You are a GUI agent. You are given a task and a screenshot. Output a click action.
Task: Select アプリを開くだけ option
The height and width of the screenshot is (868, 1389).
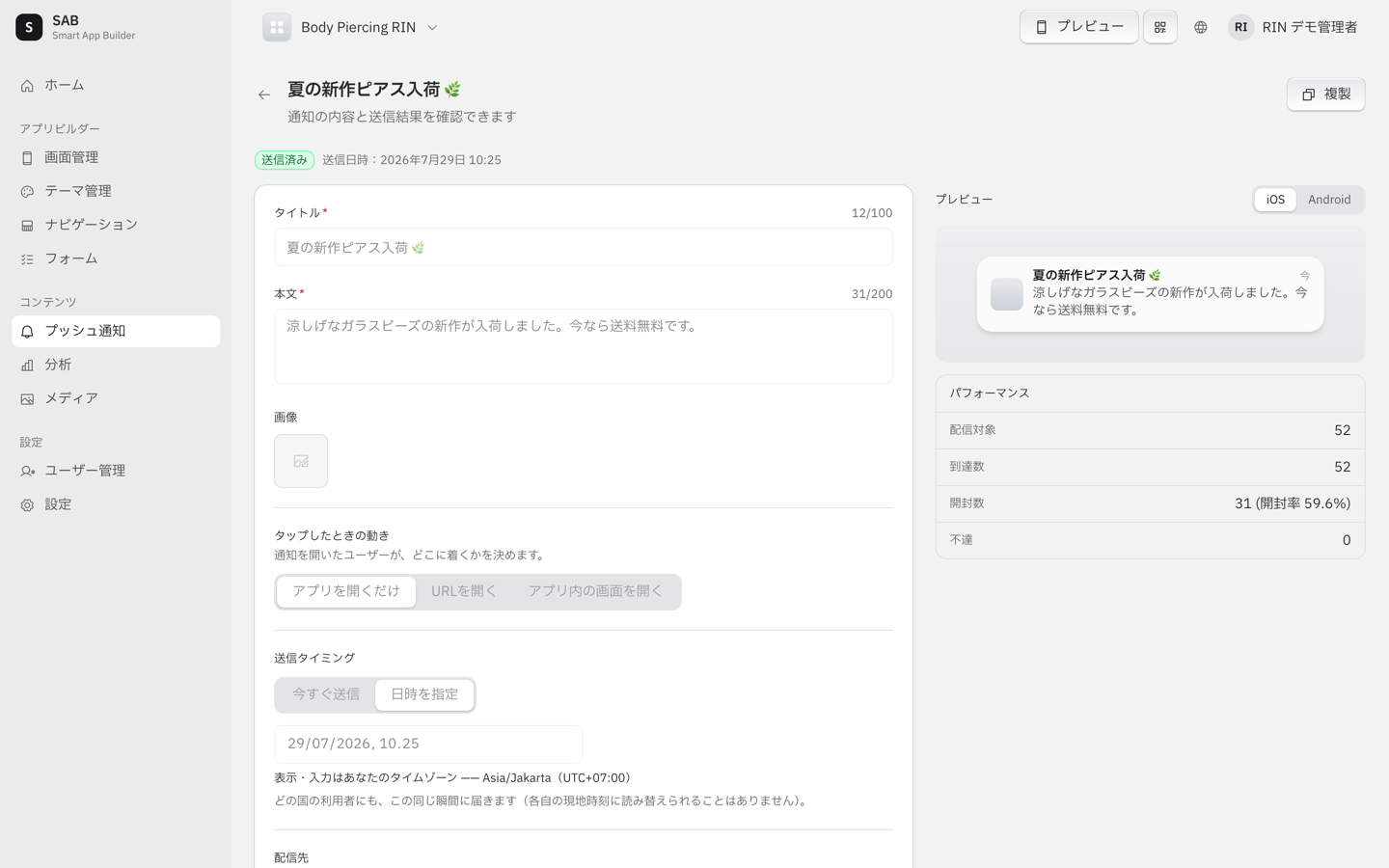pyautogui.click(x=346, y=591)
